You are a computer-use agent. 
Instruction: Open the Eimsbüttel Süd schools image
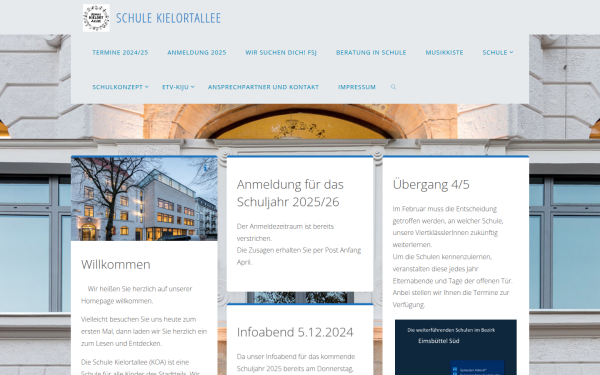pyautogui.click(x=456, y=347)
